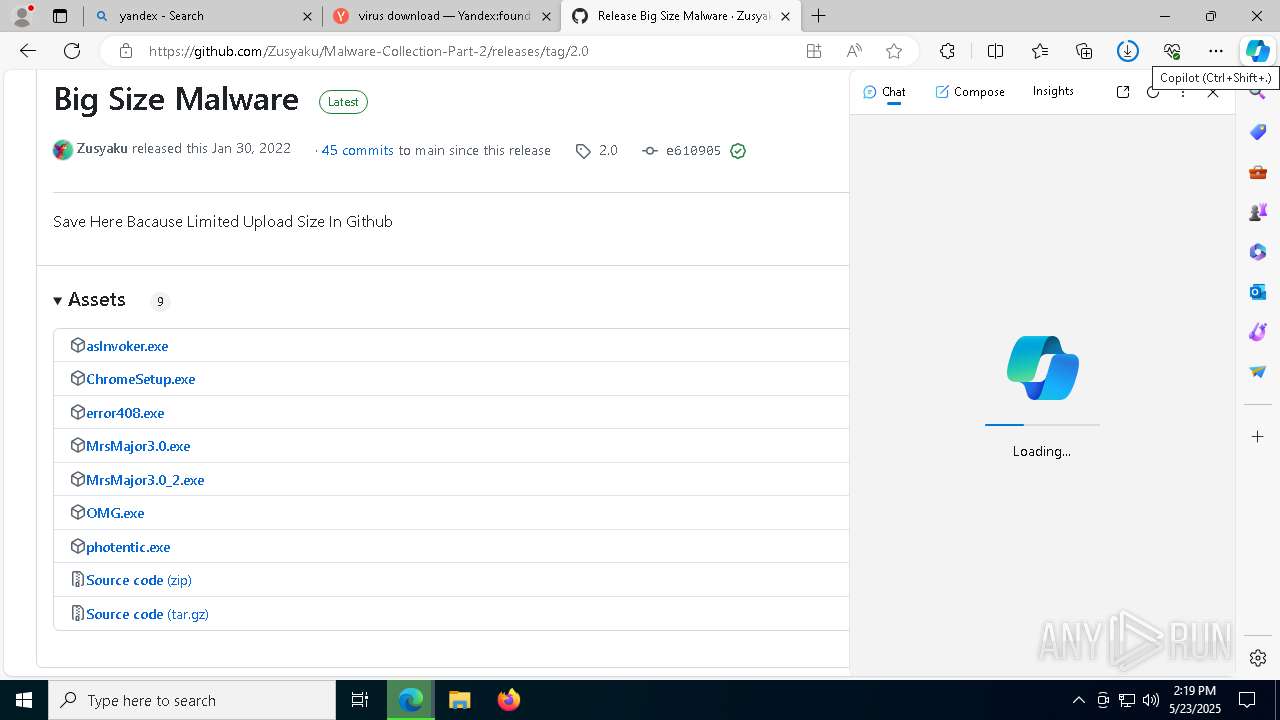Switch to the virus download Yandex tab

[x=441, y=16]
